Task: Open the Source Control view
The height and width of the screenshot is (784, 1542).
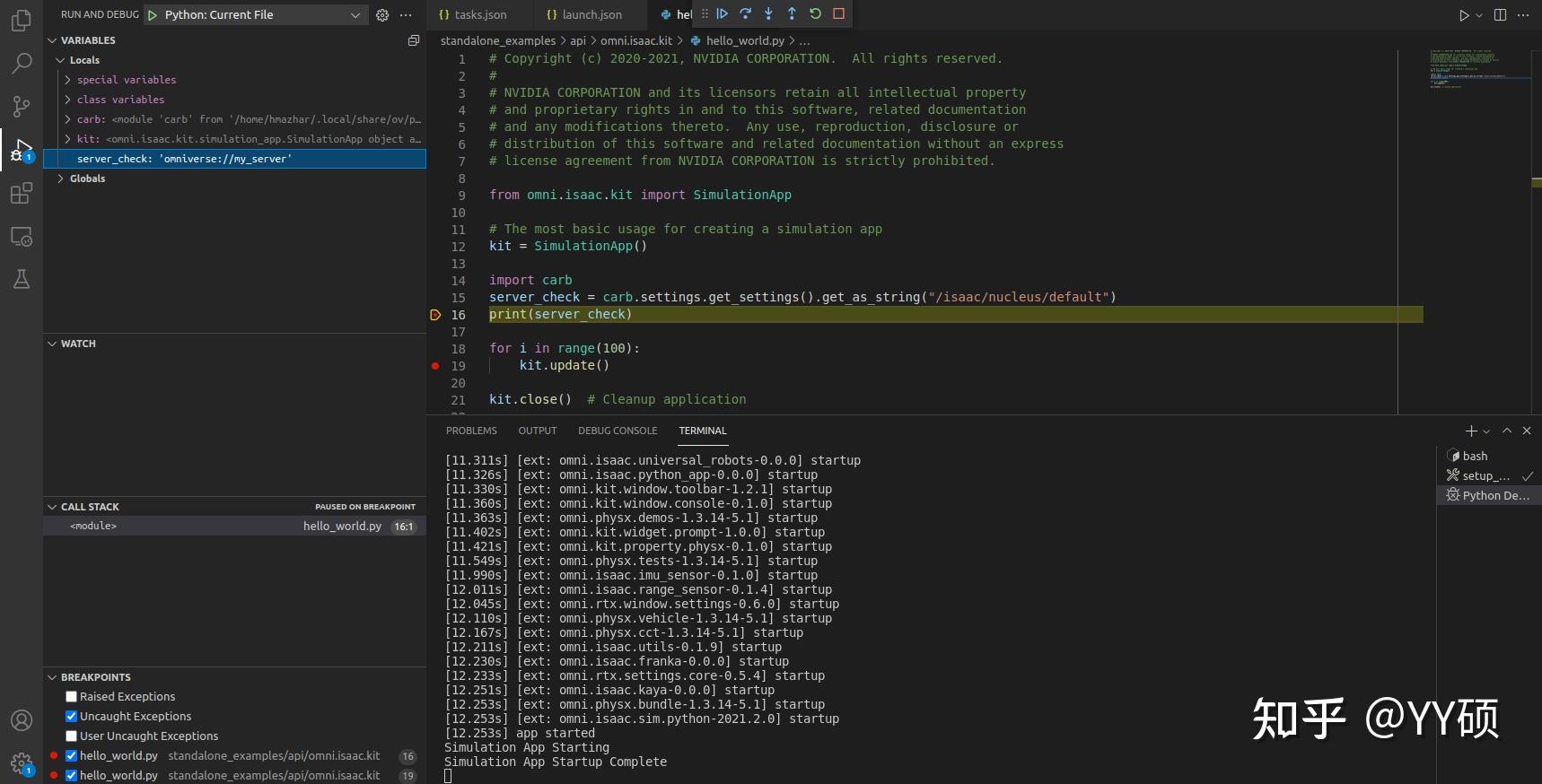Action: point(22,107)
